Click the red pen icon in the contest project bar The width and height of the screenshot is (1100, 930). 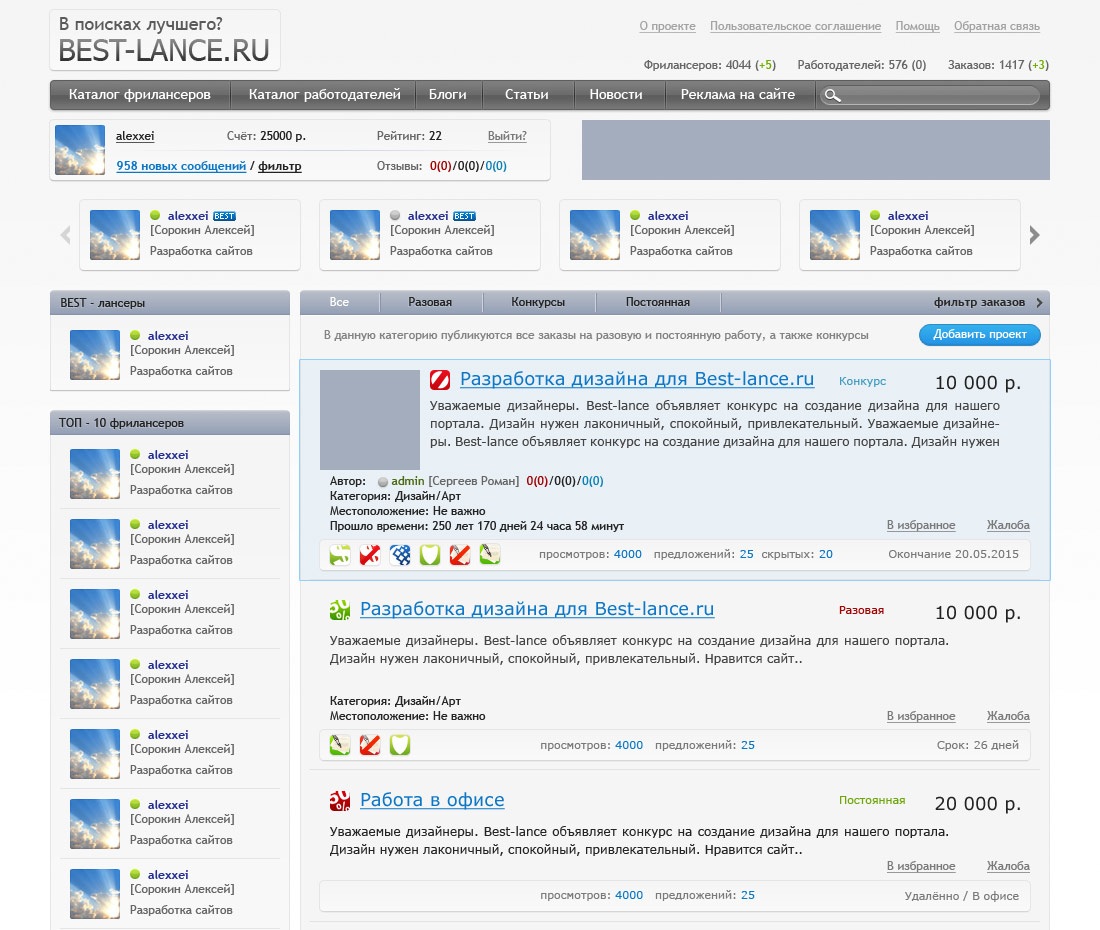tap(460, 555)
